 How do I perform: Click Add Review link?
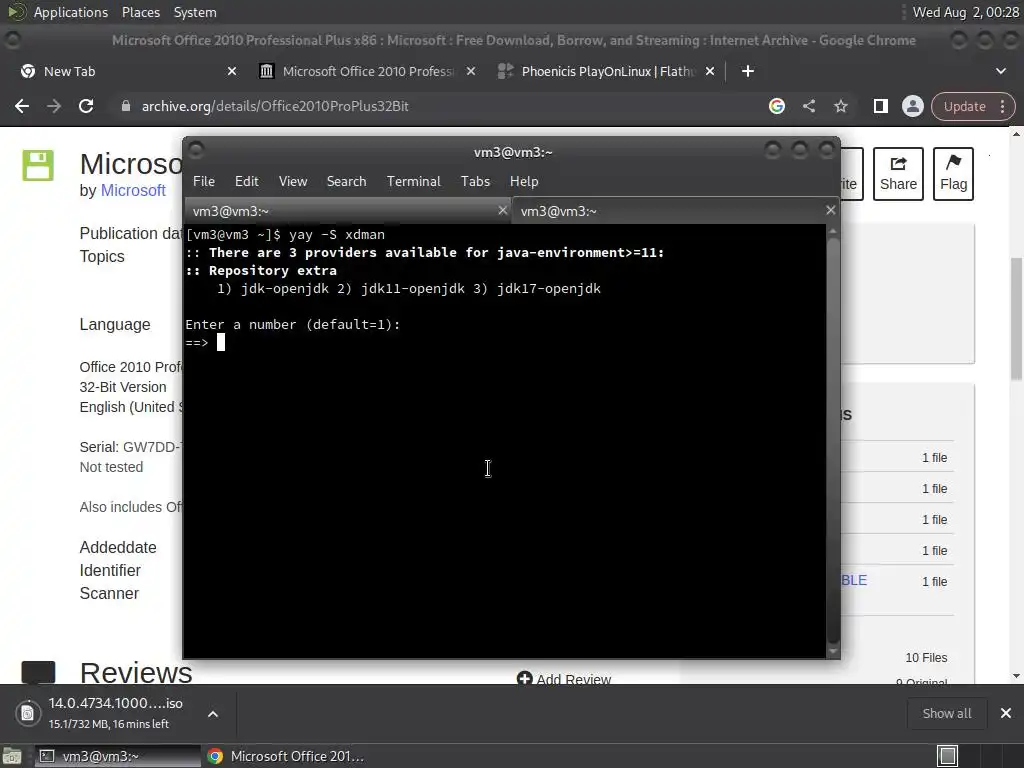[564, 679]
